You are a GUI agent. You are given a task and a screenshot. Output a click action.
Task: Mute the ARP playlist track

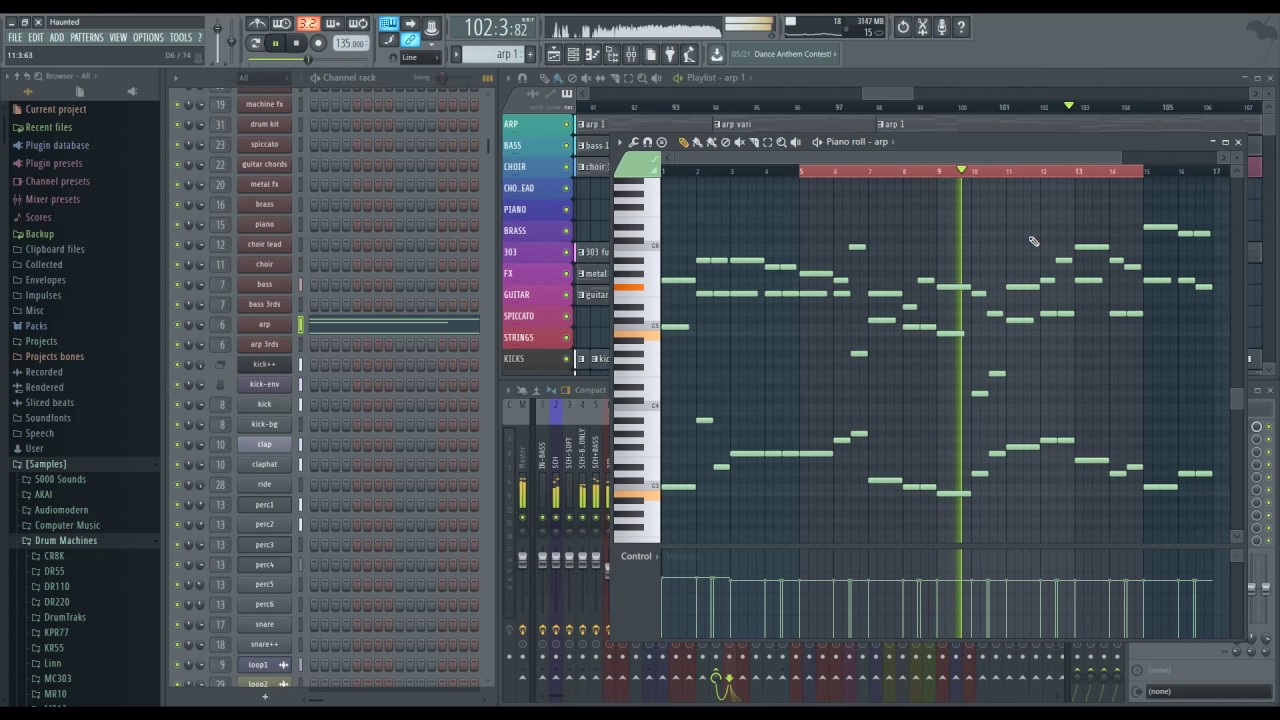566,124
